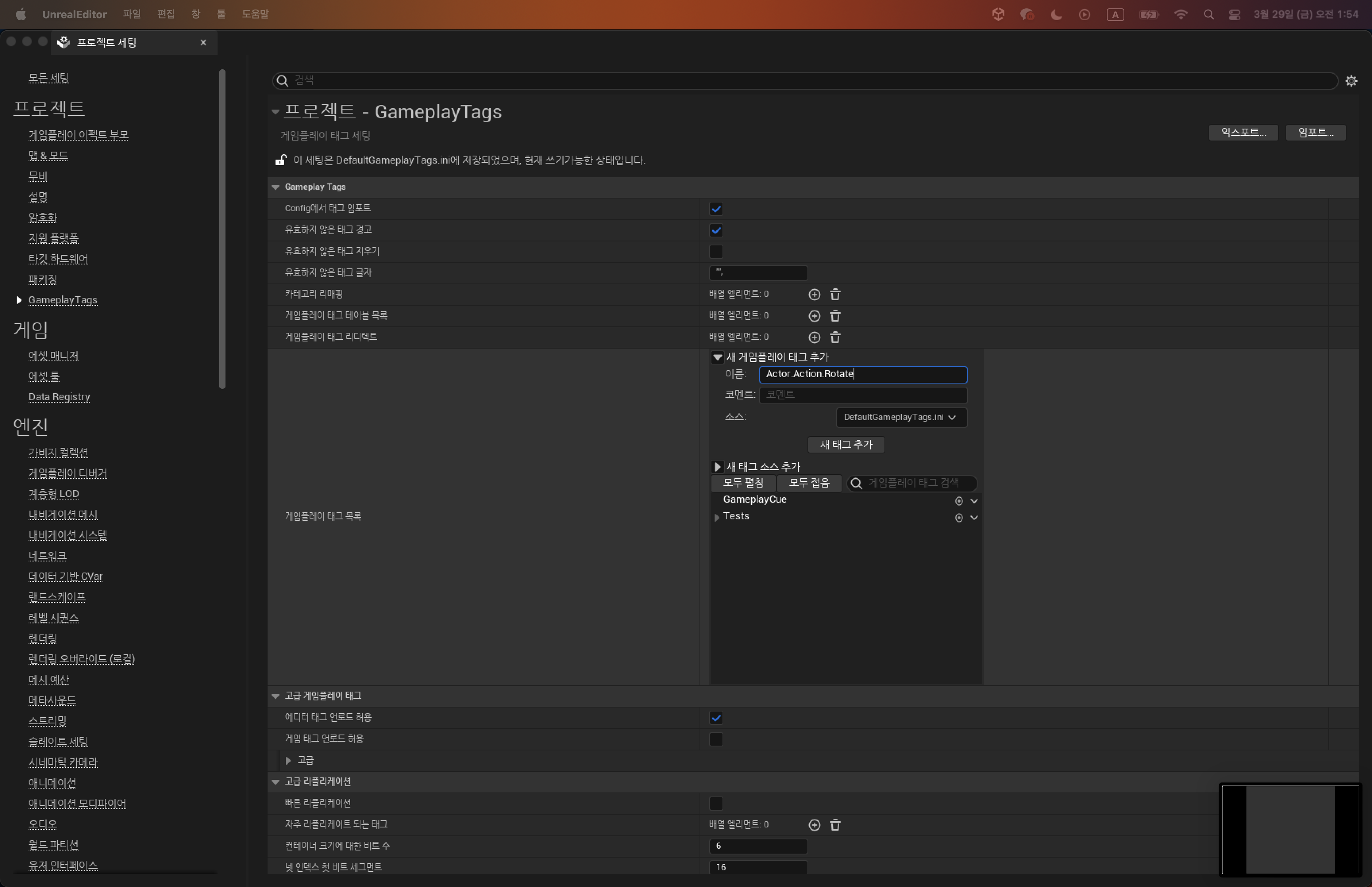The image size is (1372, 887).
Task: Click the 게임플레이 태그 검색 field
Action: tap(918, 483)
